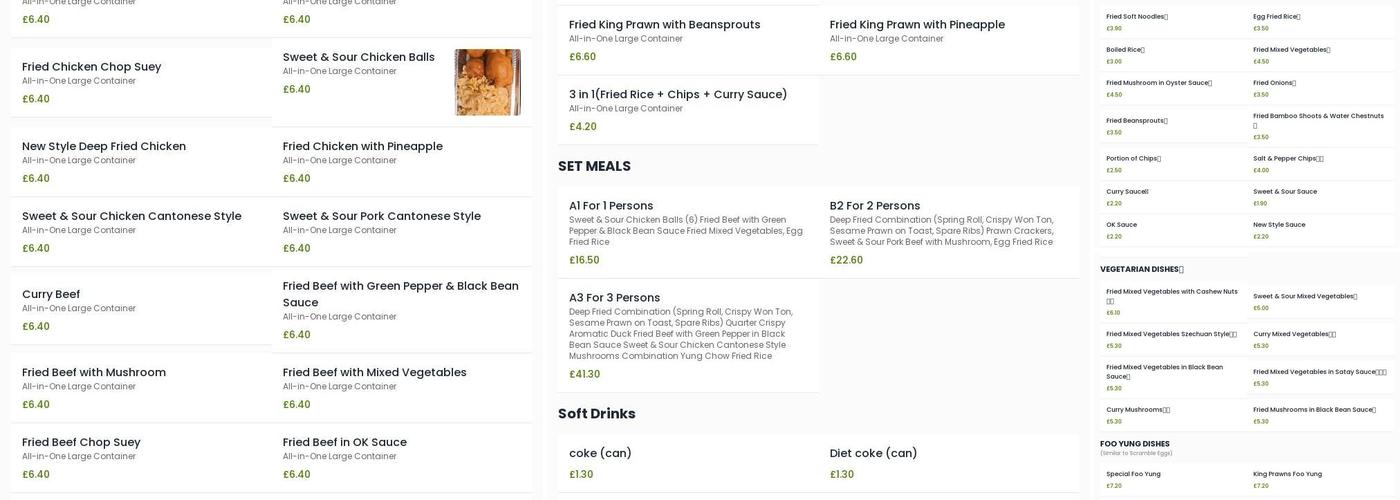Pick Fried Beef in OK Sauce

344,443
